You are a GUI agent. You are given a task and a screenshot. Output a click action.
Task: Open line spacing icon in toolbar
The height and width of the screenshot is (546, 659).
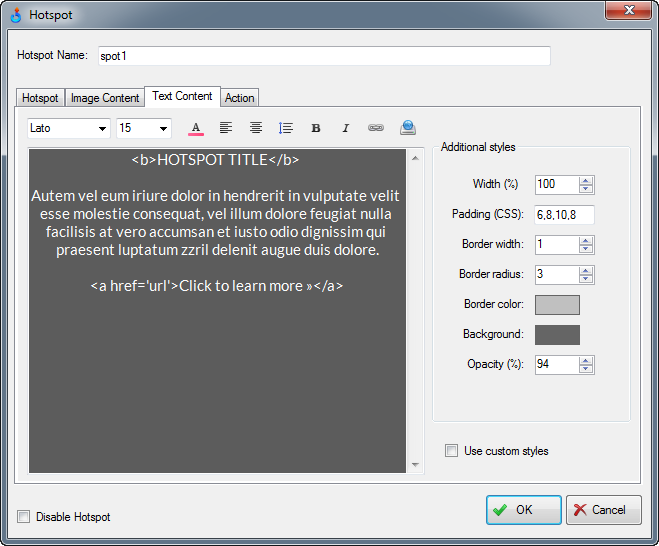tap(285, 128)
